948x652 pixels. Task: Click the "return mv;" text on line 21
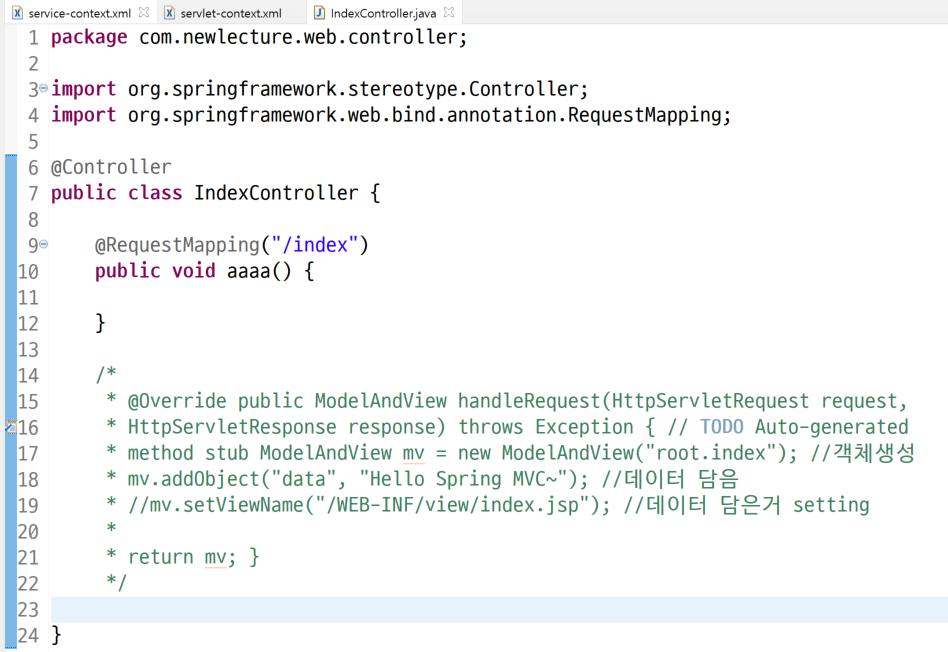click(182, 557)
